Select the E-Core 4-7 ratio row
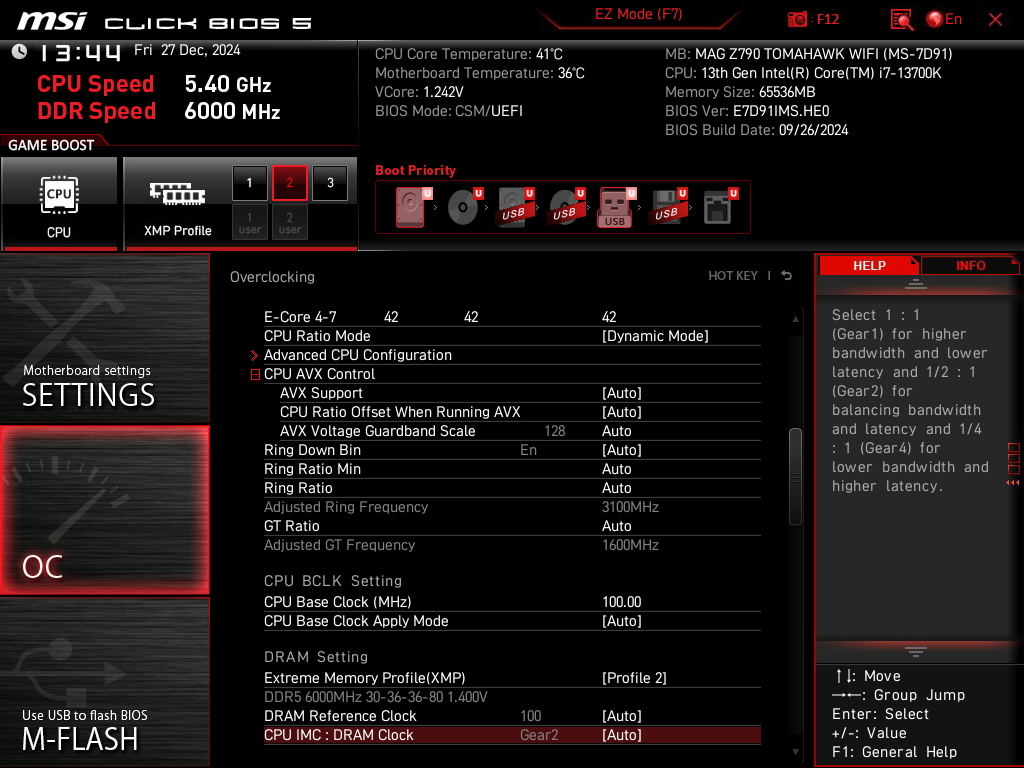This screenshot has width=1024, height=768. click(512, 317)
